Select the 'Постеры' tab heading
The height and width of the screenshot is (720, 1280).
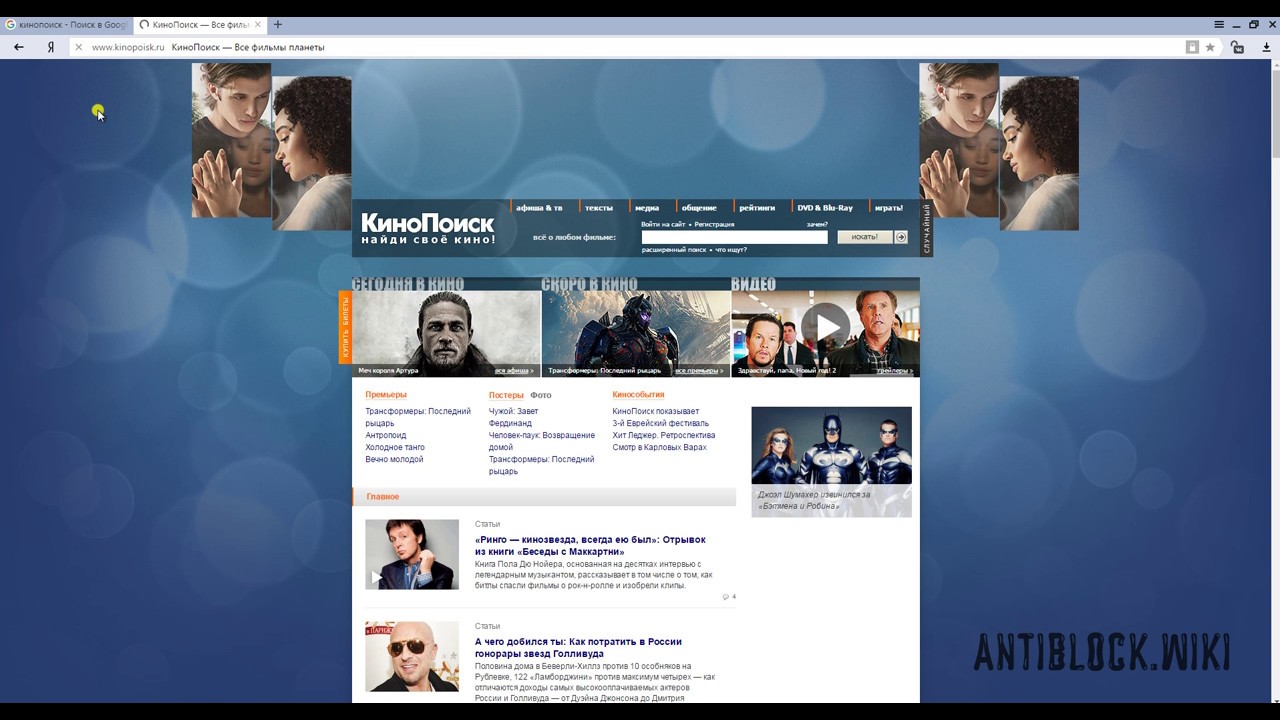click(x=506, y=395)
